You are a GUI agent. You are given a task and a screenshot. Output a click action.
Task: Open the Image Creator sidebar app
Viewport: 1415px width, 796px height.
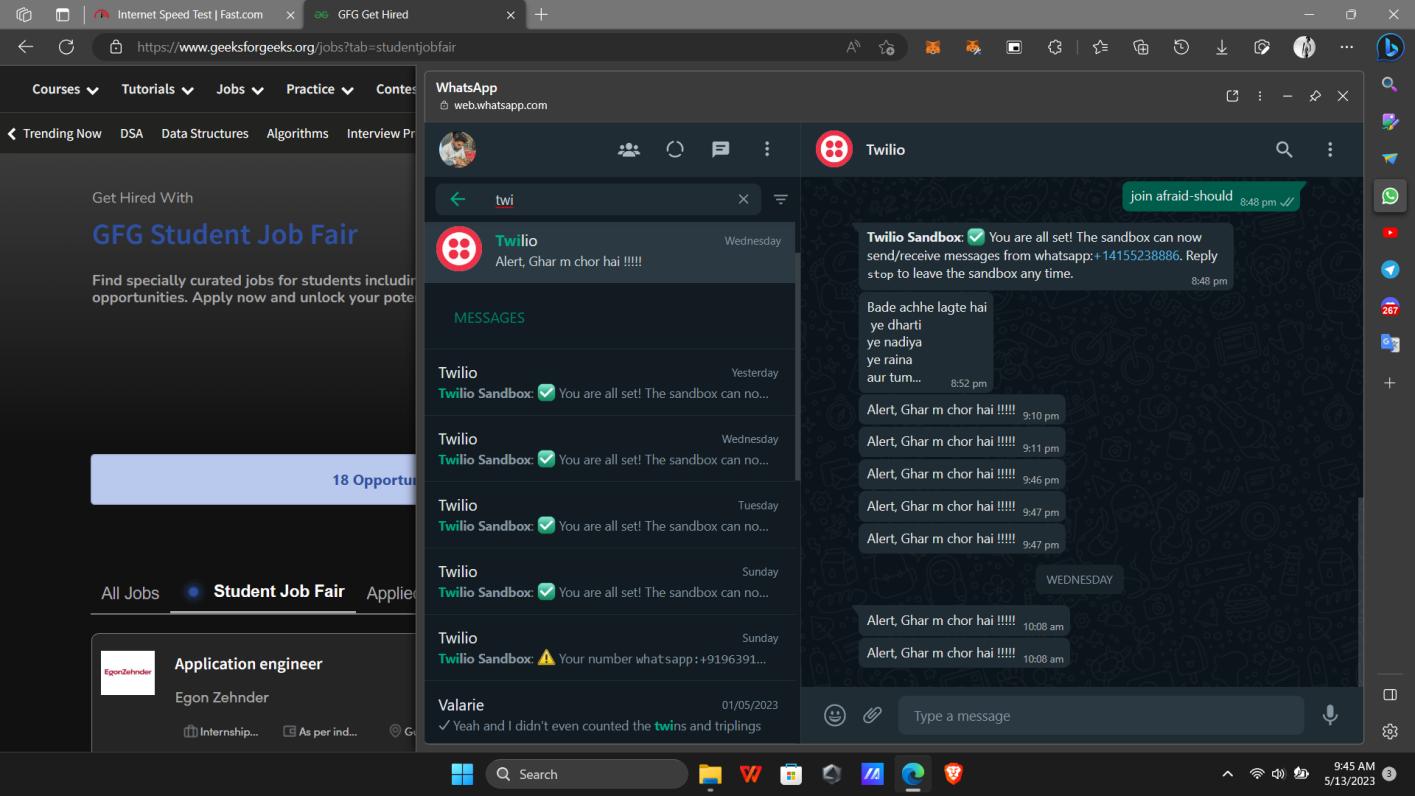[x=1390, y=121]
